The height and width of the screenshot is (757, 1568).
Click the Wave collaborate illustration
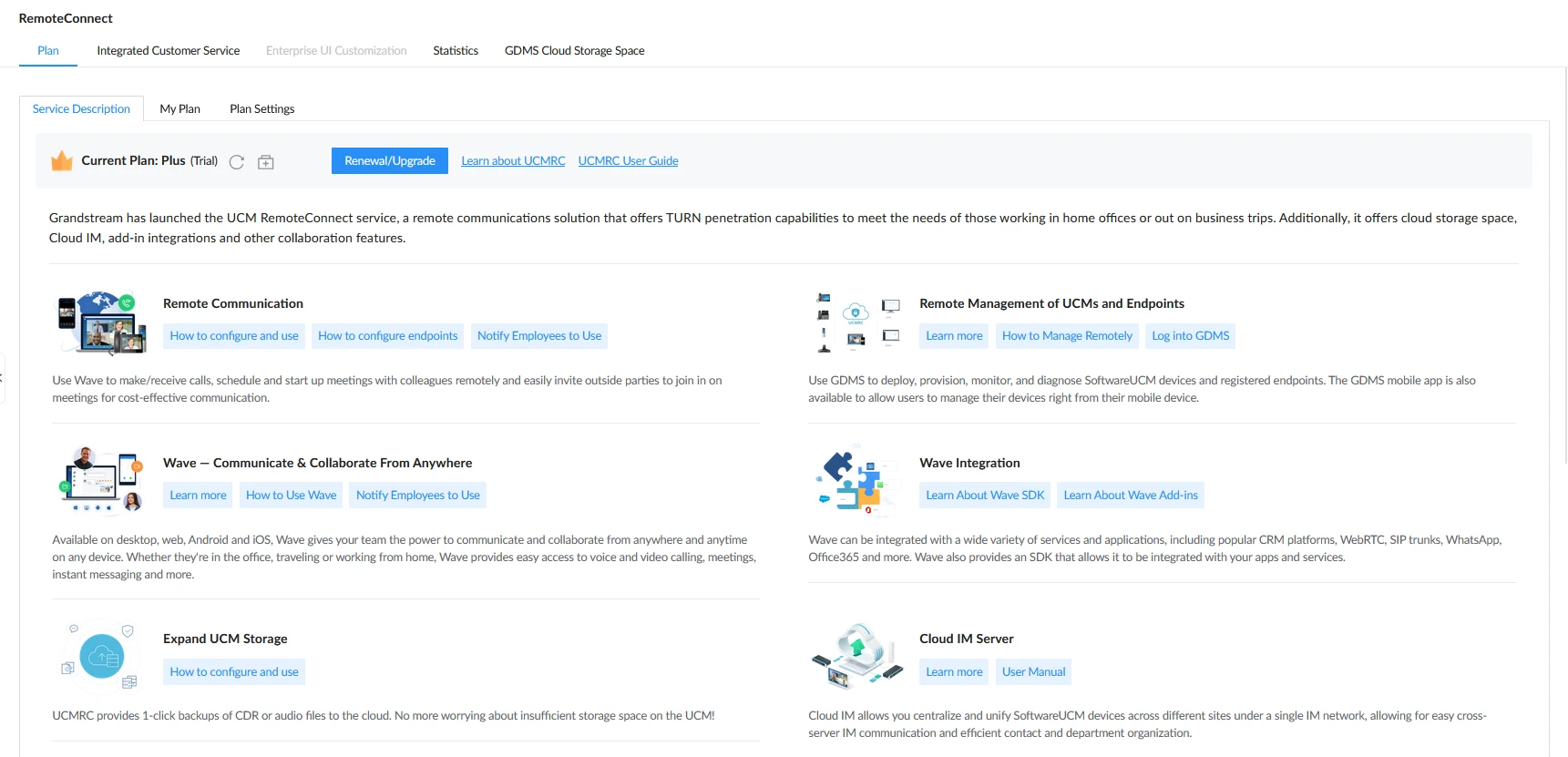click(x=102, y=479)
